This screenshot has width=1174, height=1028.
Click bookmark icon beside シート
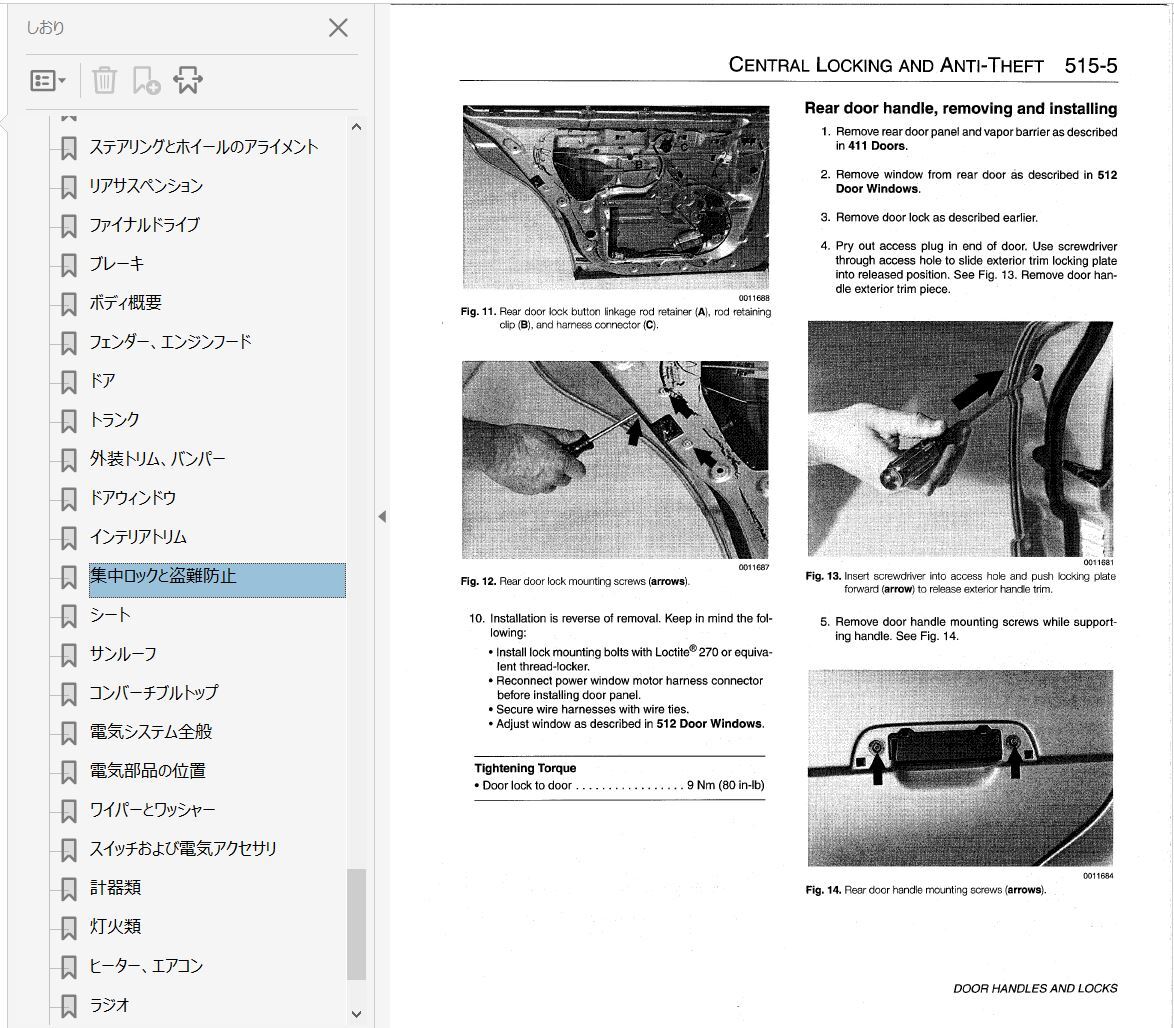[x=68, y=616]
